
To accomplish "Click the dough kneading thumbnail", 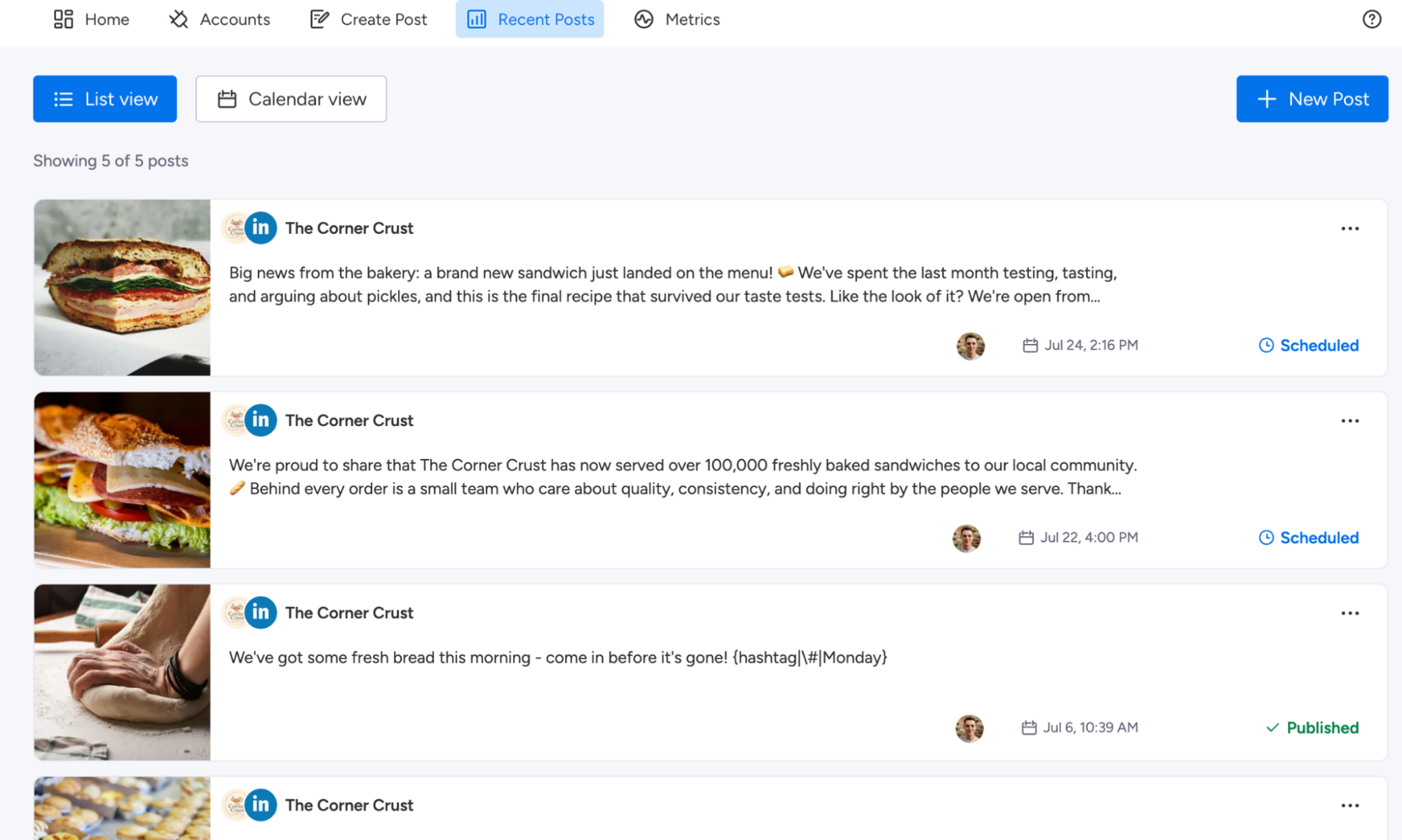I will pyautogui.click(x=122, y=673).
